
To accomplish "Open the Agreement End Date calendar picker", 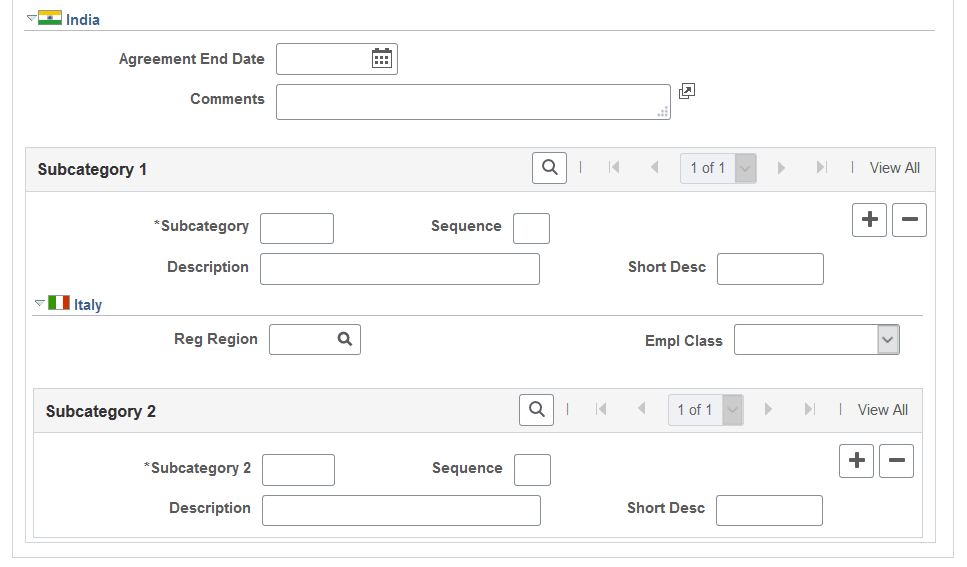I will coord(381,59).
